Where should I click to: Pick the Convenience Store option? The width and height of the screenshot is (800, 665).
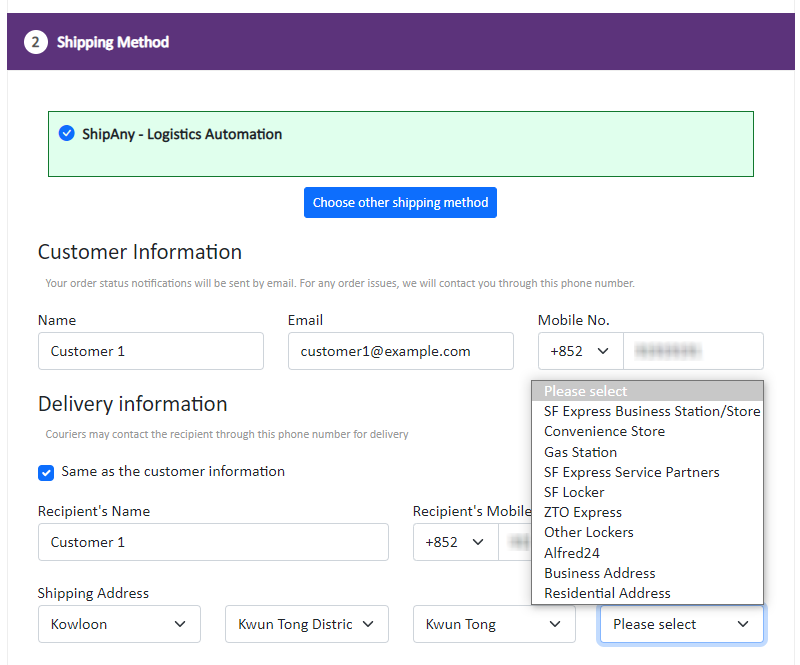pos(647,431)
